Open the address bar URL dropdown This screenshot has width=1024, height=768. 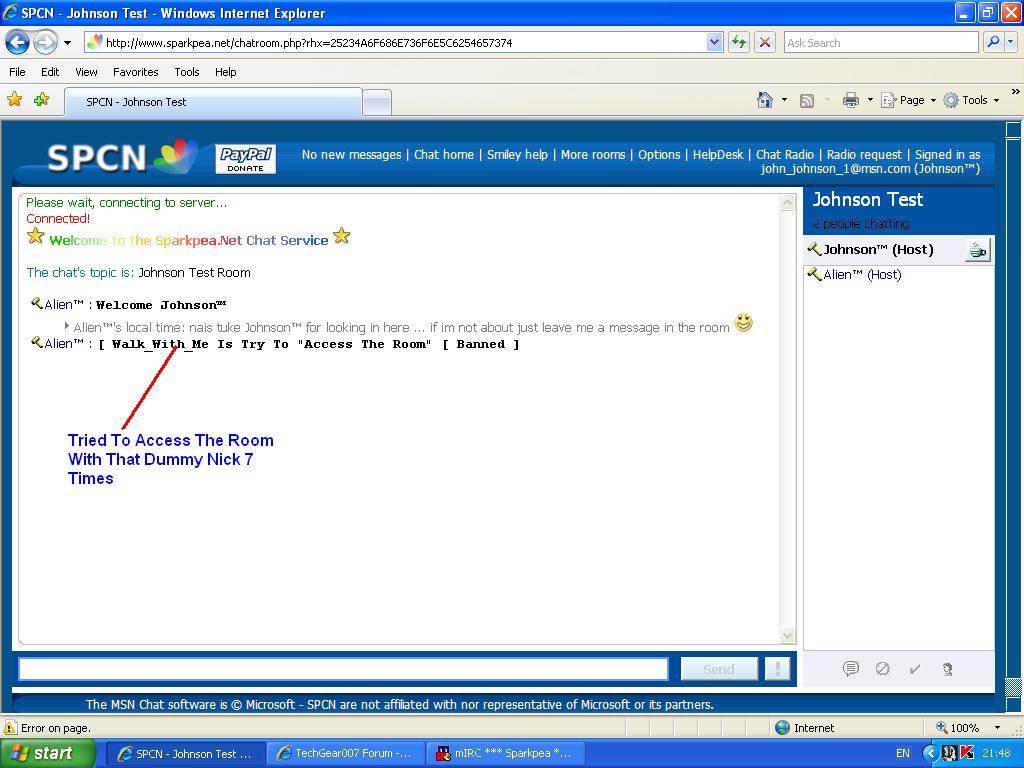(x=714, y=42)
